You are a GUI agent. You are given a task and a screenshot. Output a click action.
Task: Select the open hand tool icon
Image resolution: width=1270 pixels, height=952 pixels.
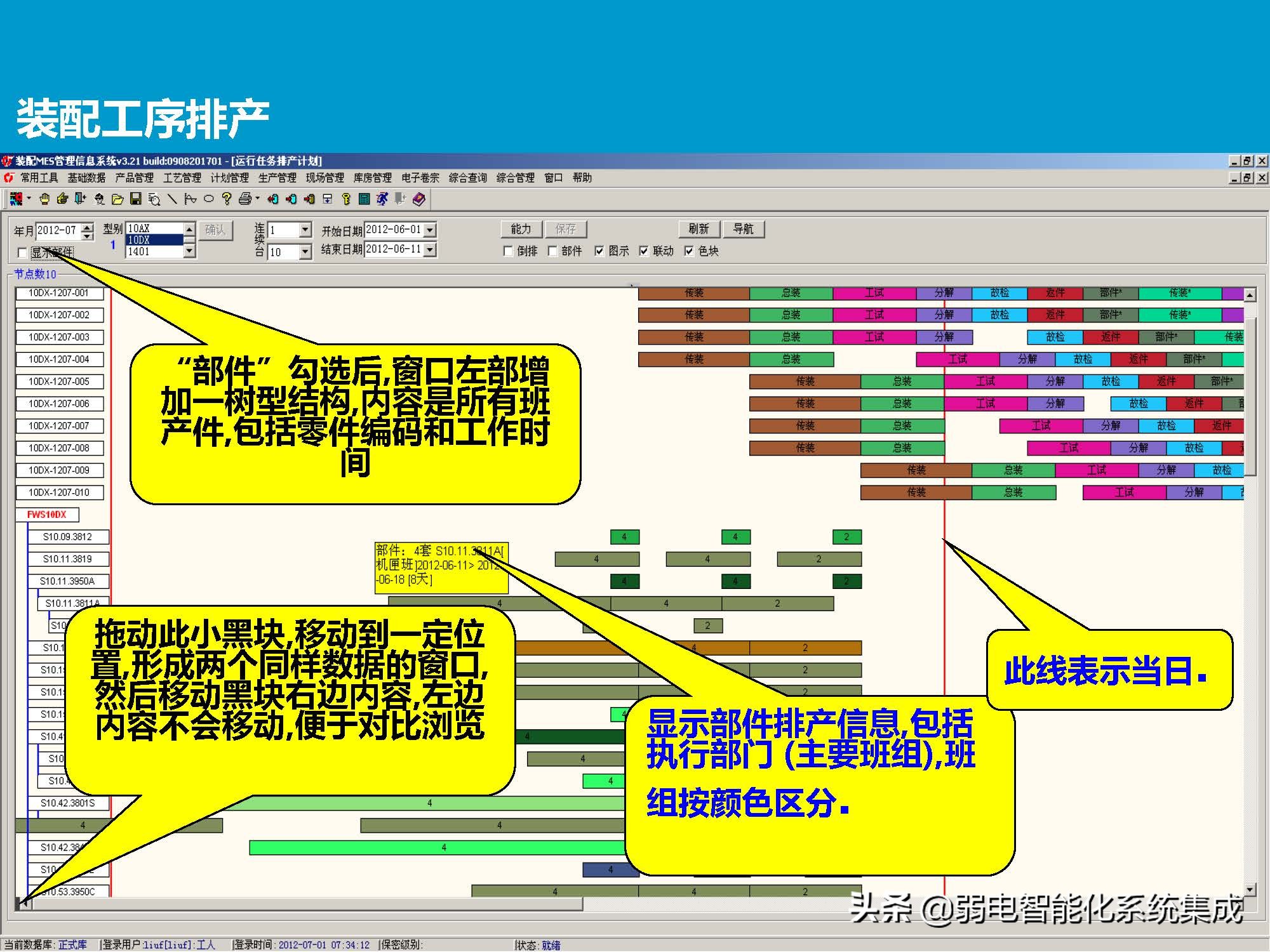44,199
